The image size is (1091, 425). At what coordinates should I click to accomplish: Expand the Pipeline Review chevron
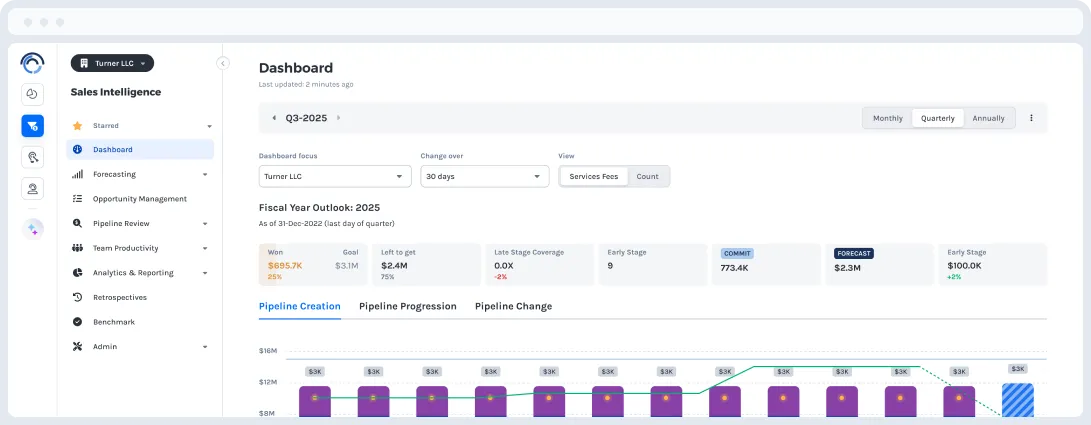tap(205, 224)
